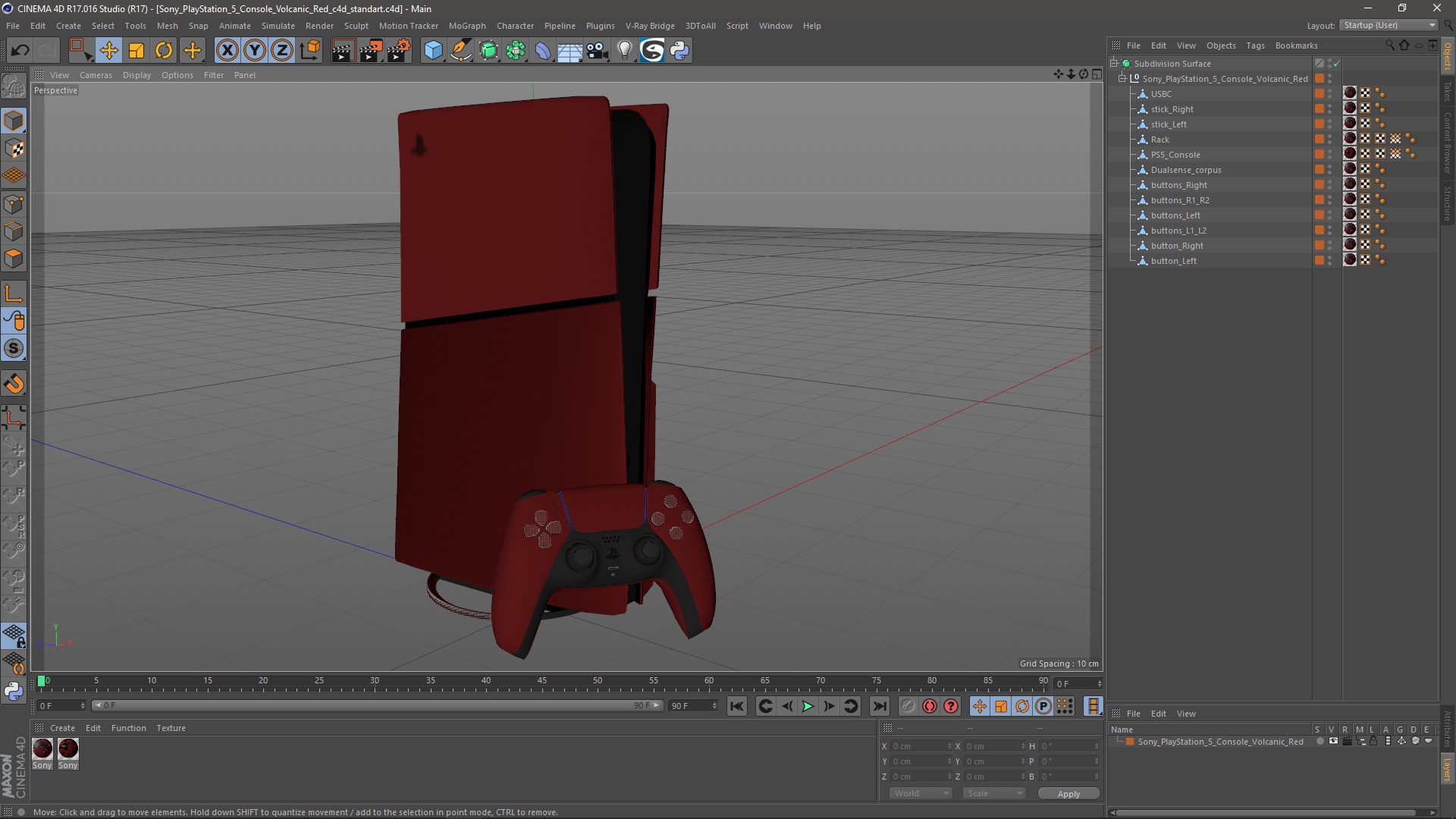Open Edit Render Settings icon
This screenshot has height=819, width=1456.
click(x=399, y=51)
